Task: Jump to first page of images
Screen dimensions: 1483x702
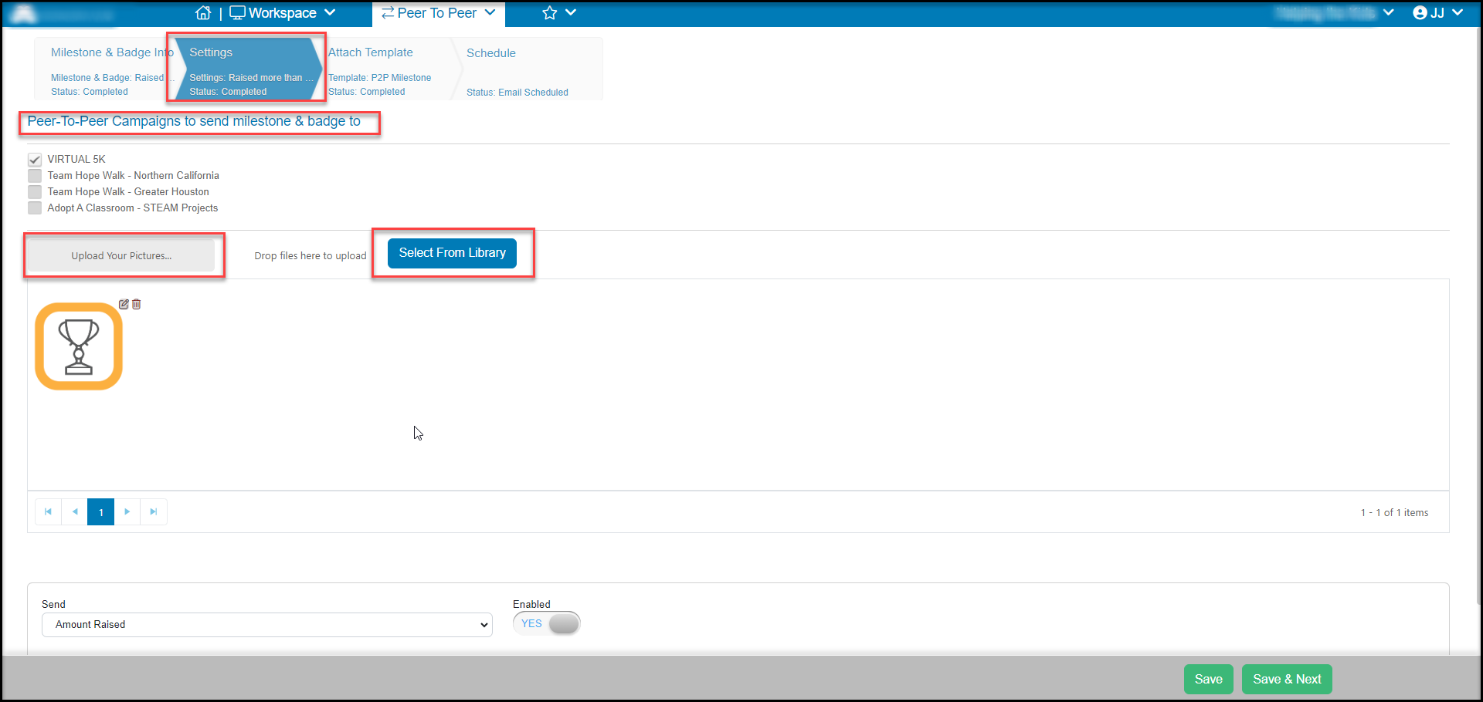Action: coord(48,512)
